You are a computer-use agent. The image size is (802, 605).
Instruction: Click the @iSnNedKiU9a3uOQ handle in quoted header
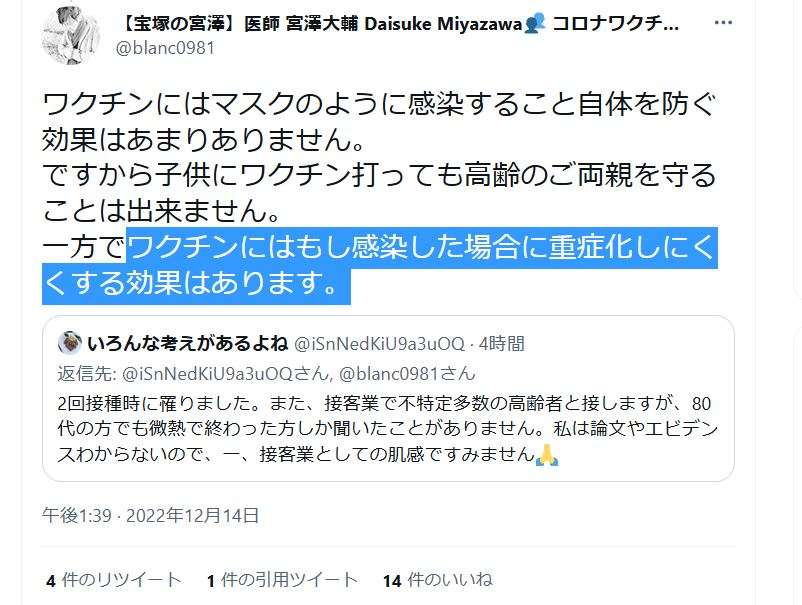(x=379, y=344)
